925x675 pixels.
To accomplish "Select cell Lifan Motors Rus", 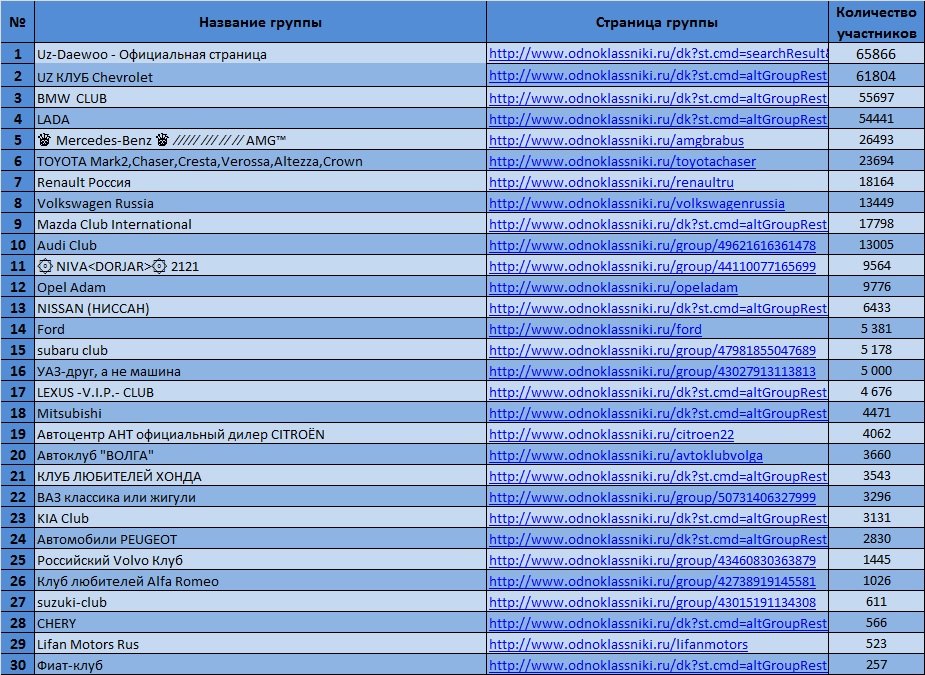I will 260,644.
